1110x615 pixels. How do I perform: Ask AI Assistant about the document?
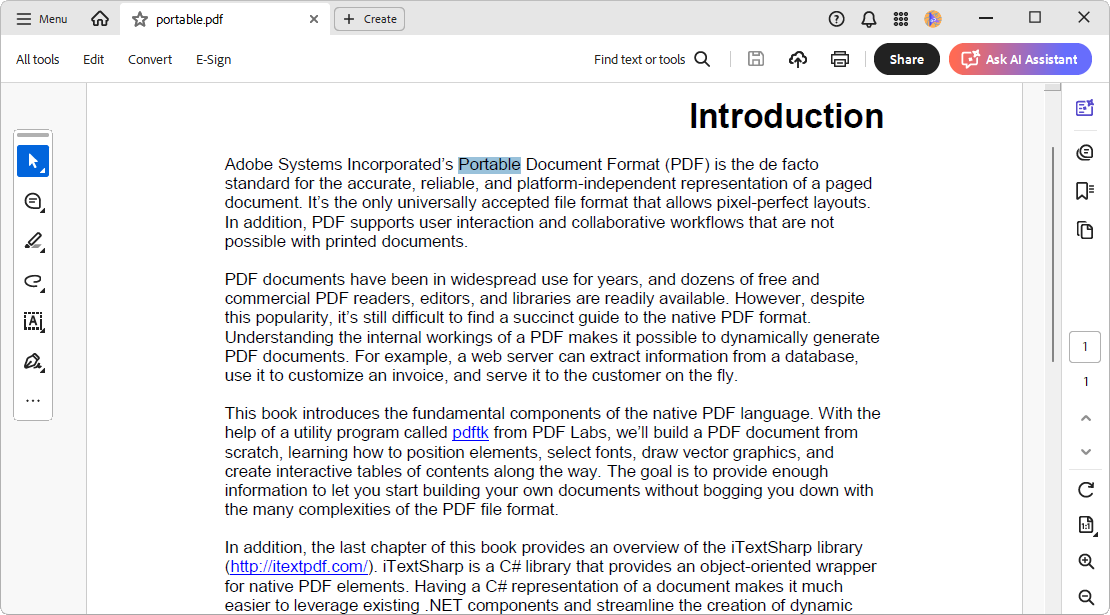point(1020,59)
